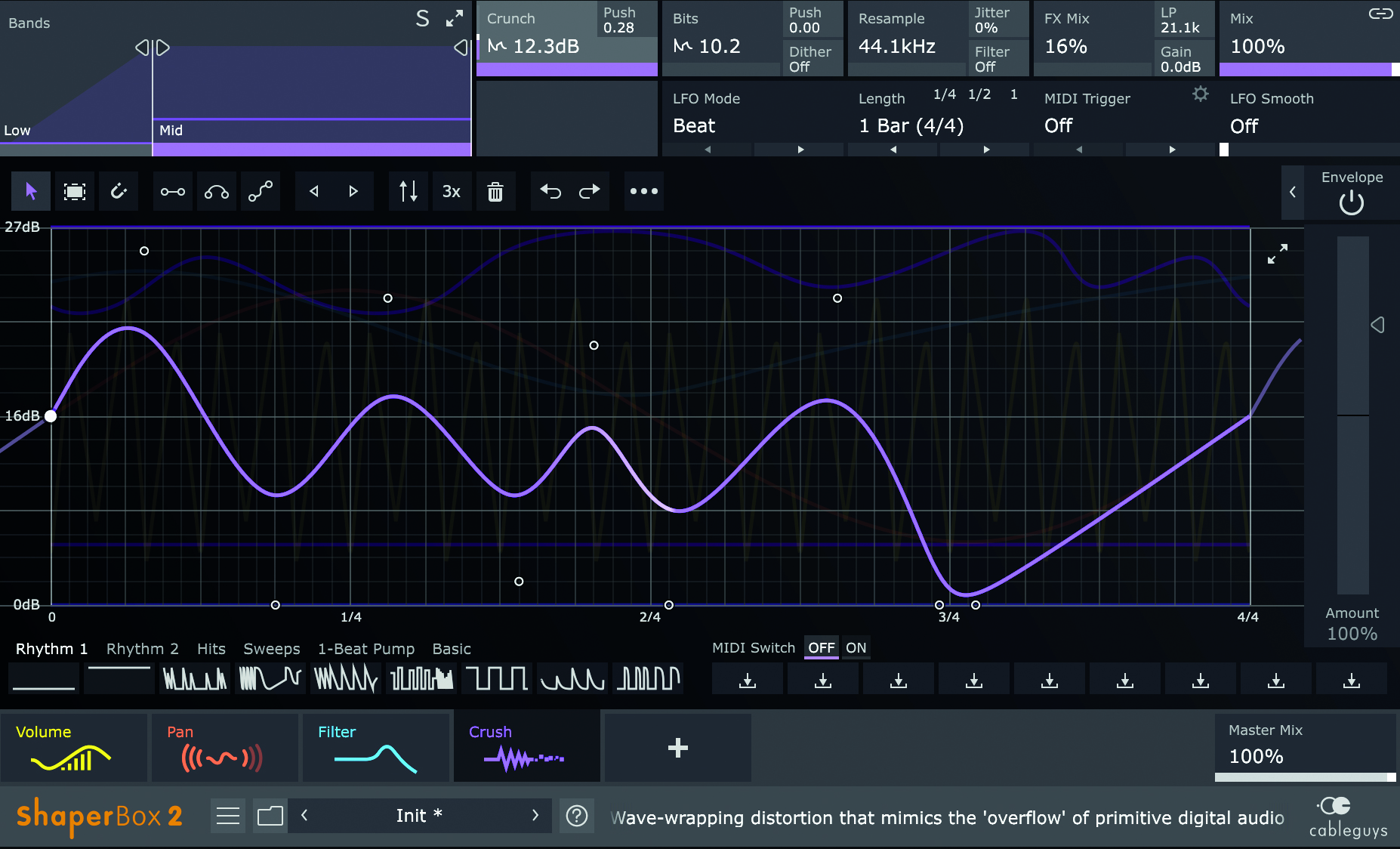Image resolution: width=1400 pixels, height=849 pixels.
Task: Click the LFO Smooth slider handle
Action: (1224, 150)
